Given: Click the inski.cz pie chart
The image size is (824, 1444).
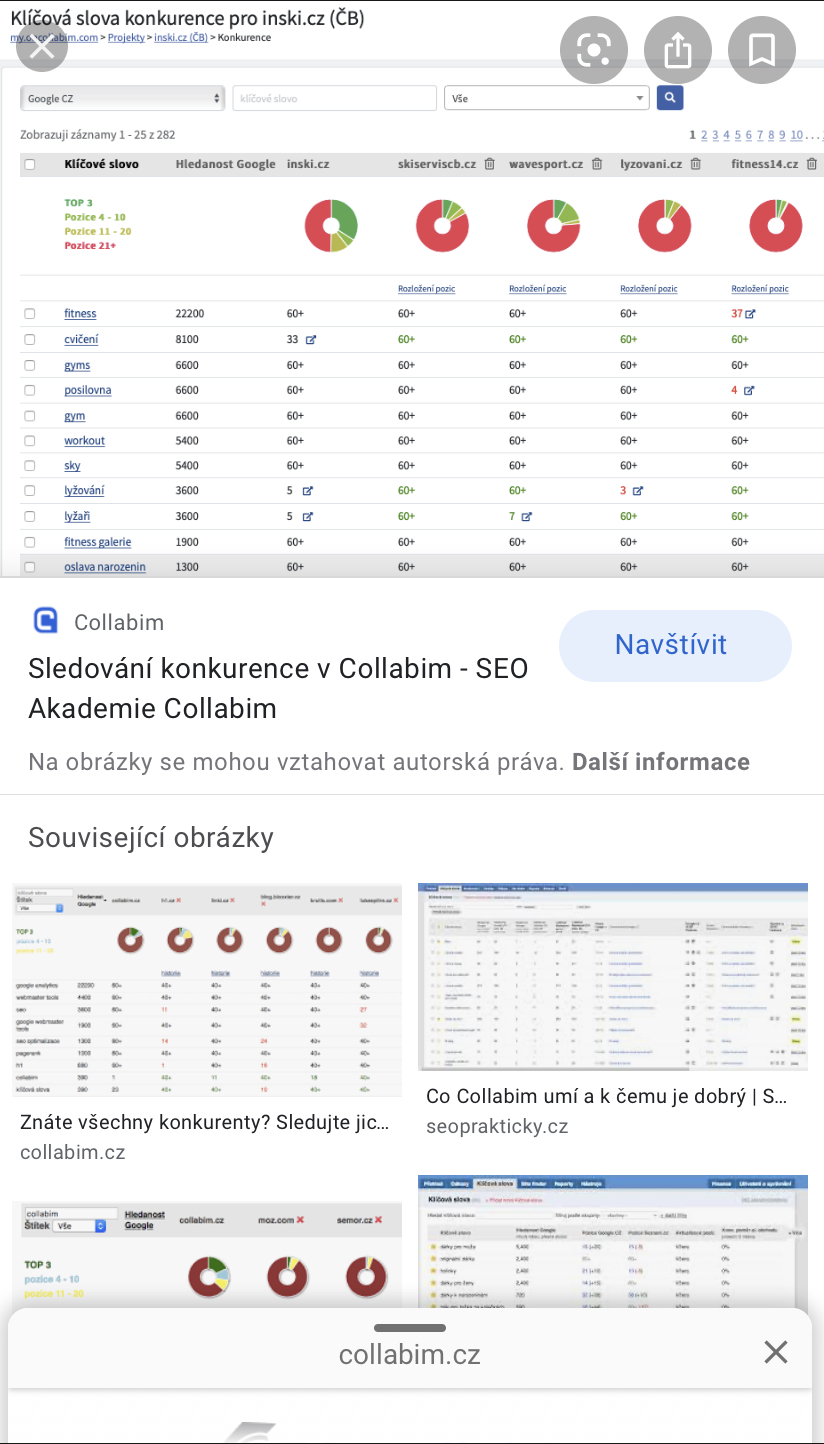Looking at the screenshot, I should tap(331, 226).
